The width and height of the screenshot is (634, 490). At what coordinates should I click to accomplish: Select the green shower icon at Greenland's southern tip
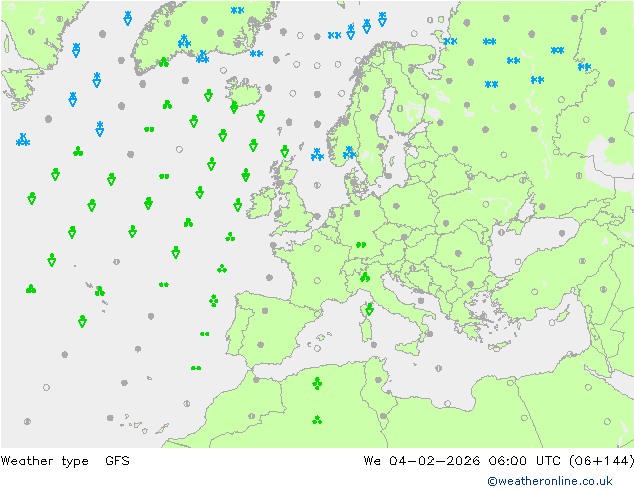tap(163, 62)
